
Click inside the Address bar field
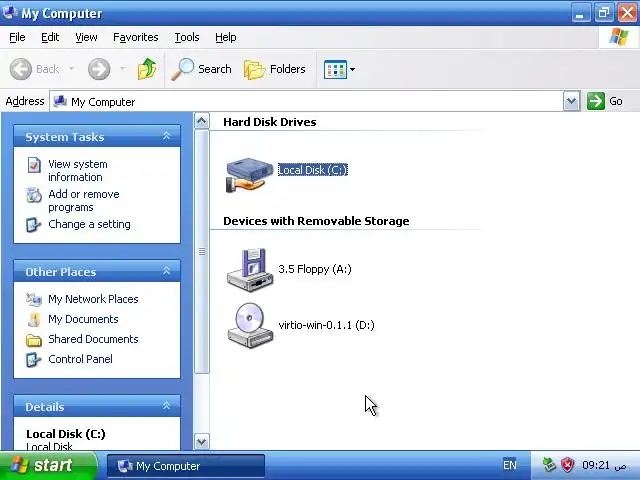pyautogui.click(x=307, y=101)
